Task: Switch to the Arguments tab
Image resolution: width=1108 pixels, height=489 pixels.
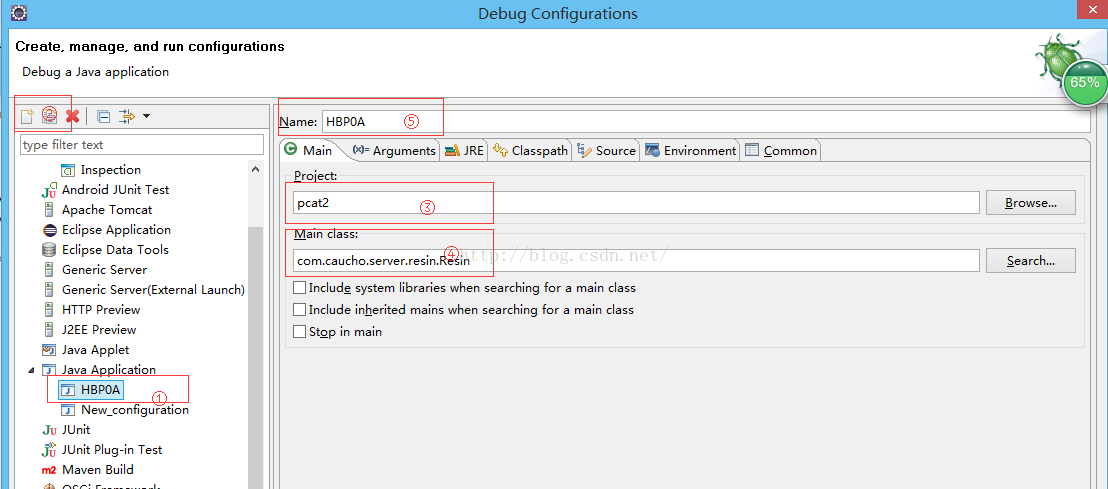Action: [394, 151]
